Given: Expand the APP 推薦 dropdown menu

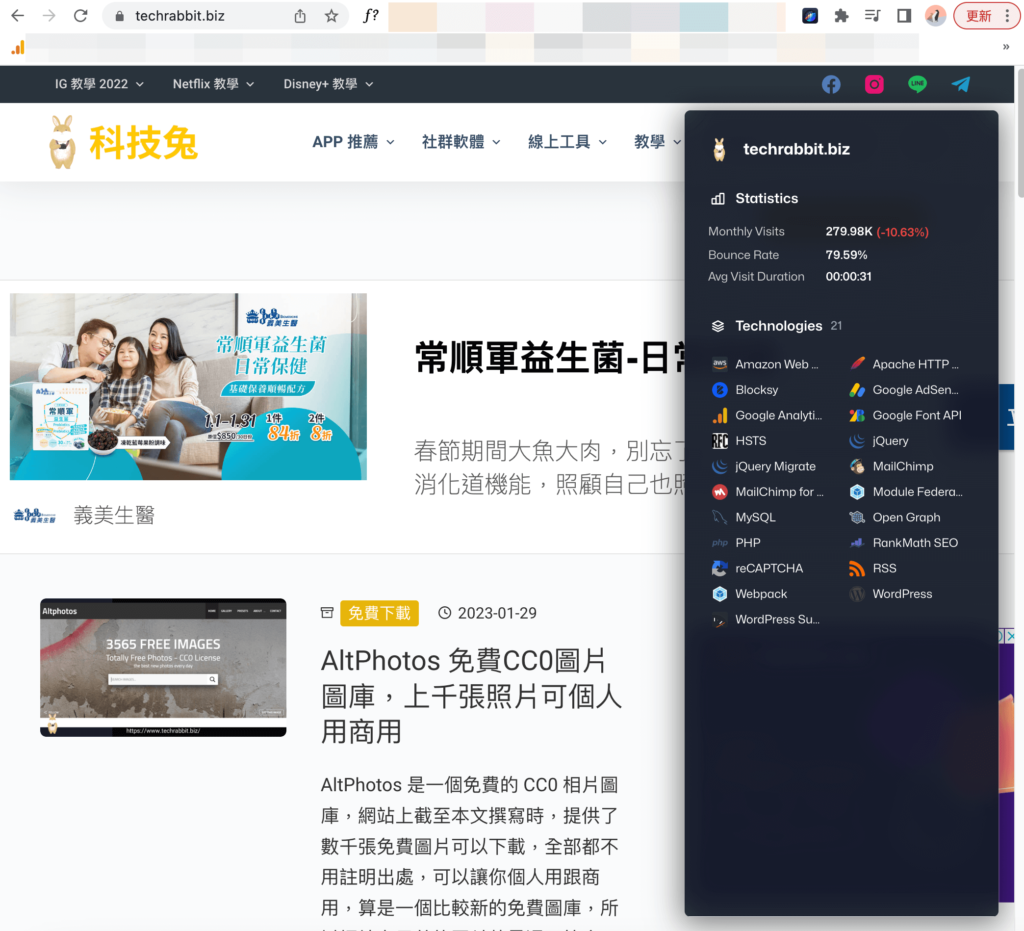Looking at the screenshot, I should [x=353, y=142].
